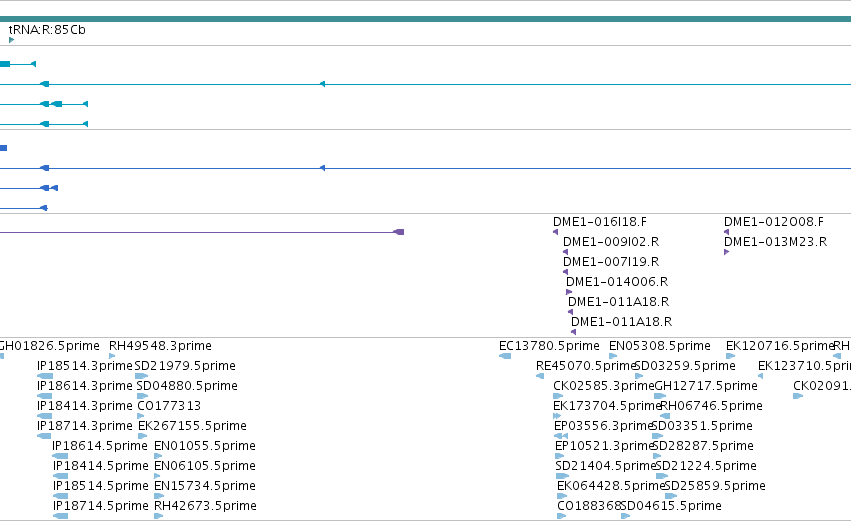Select the small arrow glyph under tRNA:R:85Cb
Screen dimensions: 851x521
(11, 40)
